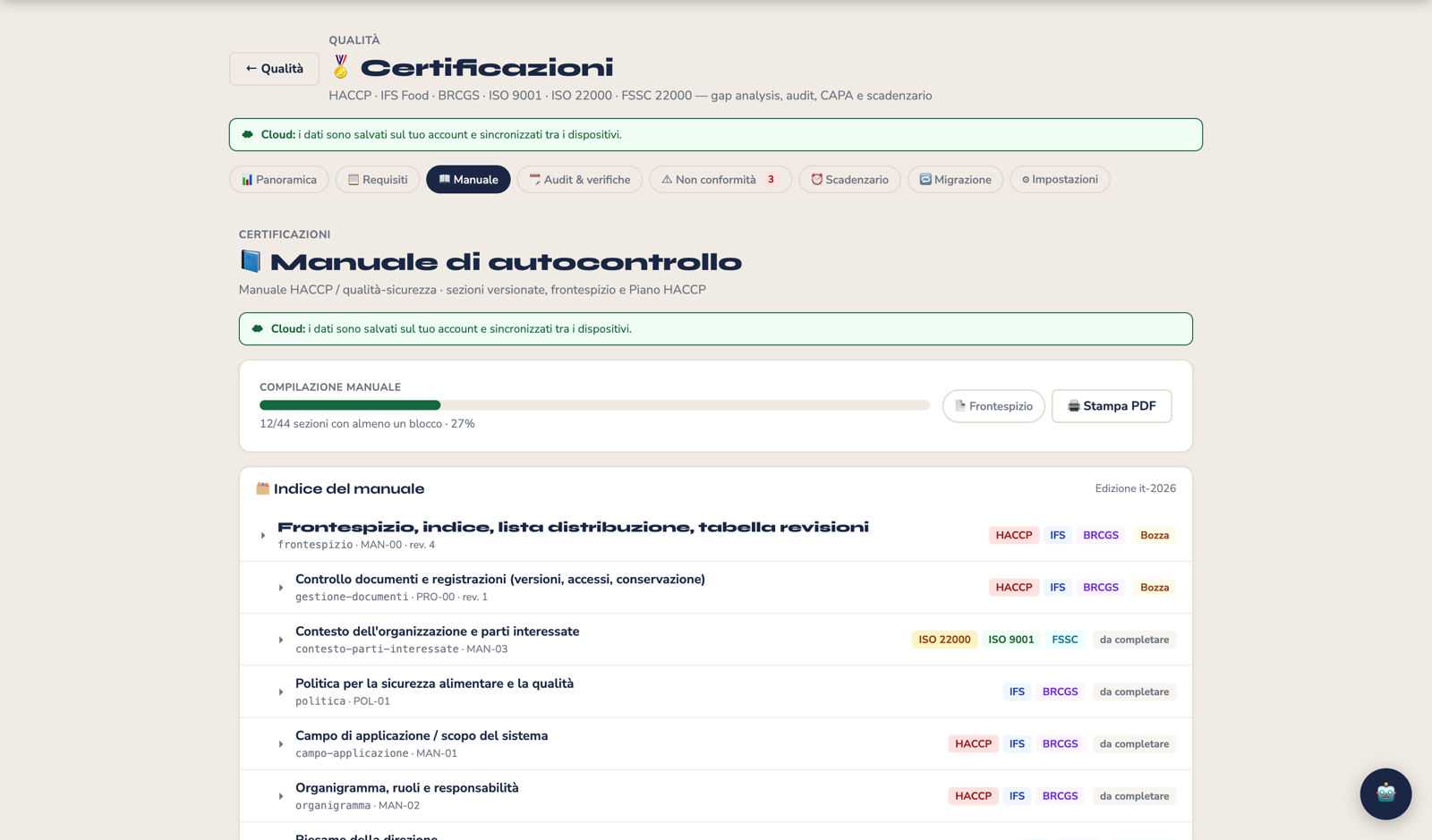Click the Bozza status on Controllo documenti row

[1155, 588]
